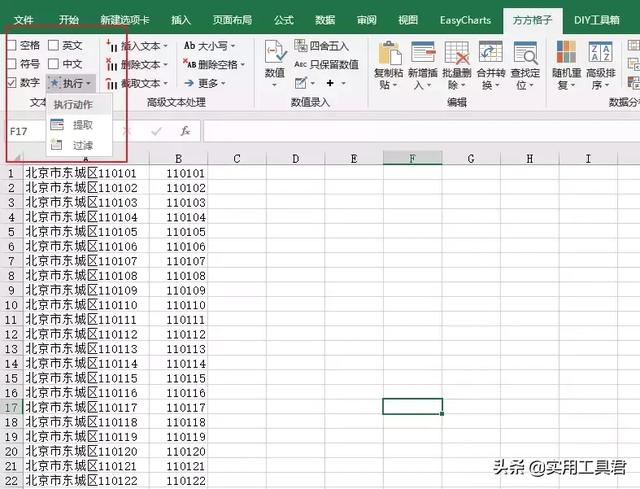The height and width of the screenshot is (489, 640).
Task: Select column D header
Action: (x=296, y=158)
